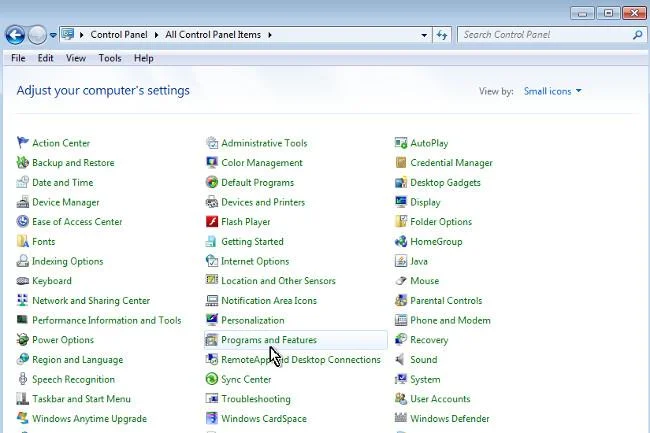Click the Devices and Printers icon
650x433 pixels.
(212, 202)
